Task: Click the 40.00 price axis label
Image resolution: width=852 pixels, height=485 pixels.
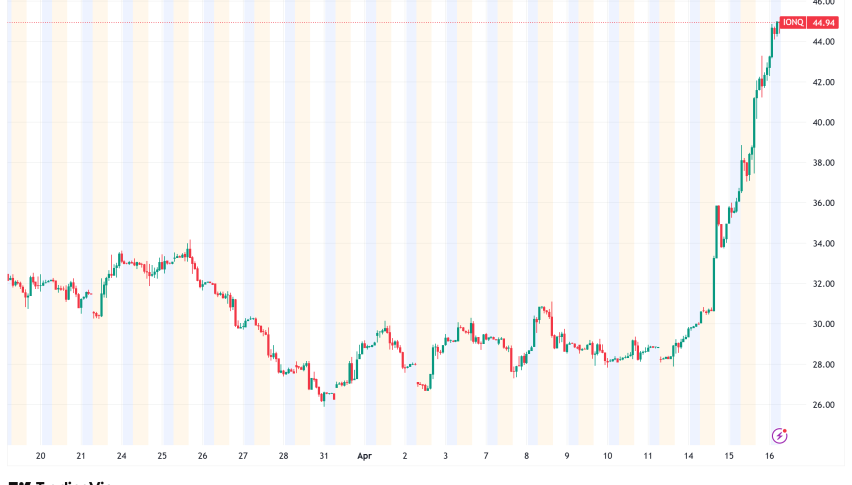Action: (823, 123)
